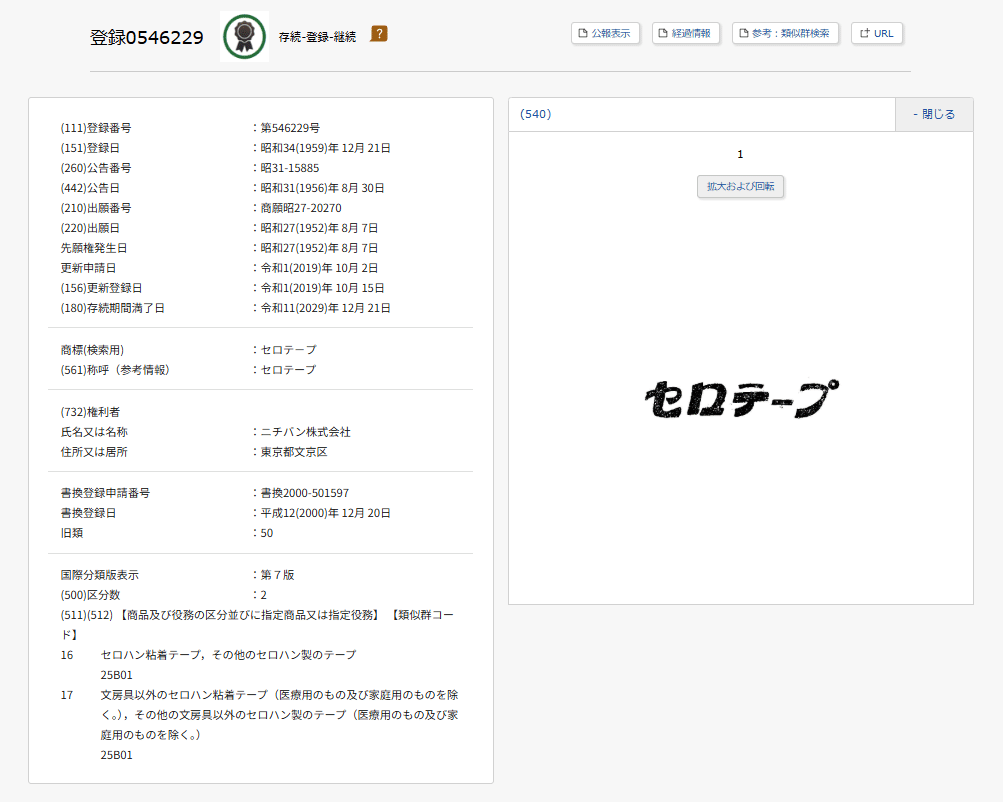Select the 参考：類似群検索 search button
1003x802 pixels.
785,32
